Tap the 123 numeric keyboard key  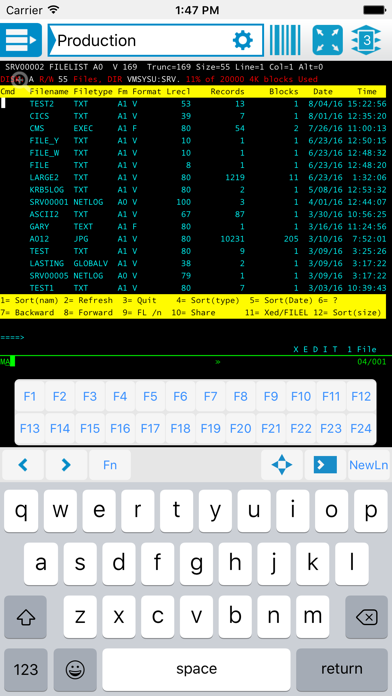[x=25, y=669]
